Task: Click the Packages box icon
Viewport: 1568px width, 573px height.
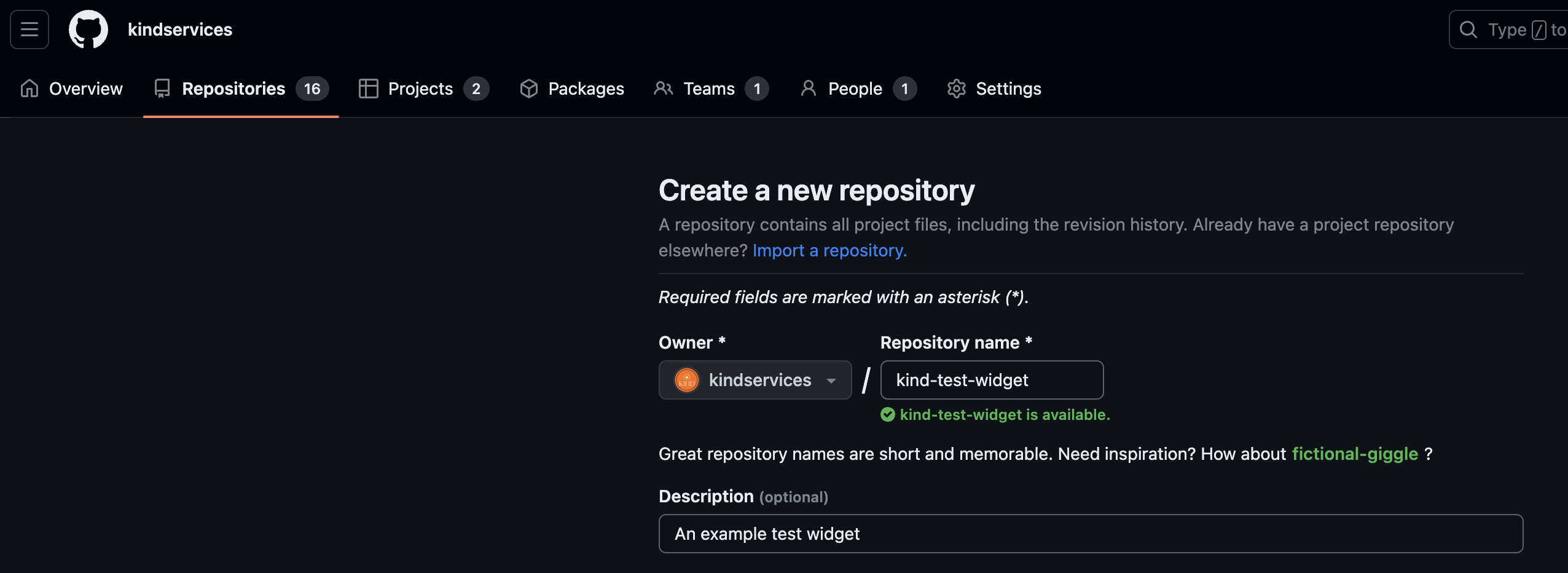Action: (529, 89)
